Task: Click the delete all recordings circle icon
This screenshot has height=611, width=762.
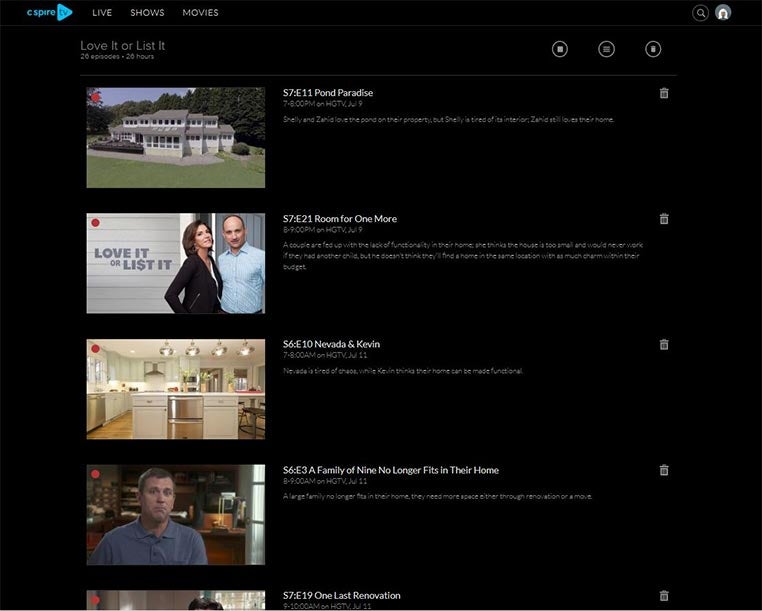Action: [x=653, y=49]
